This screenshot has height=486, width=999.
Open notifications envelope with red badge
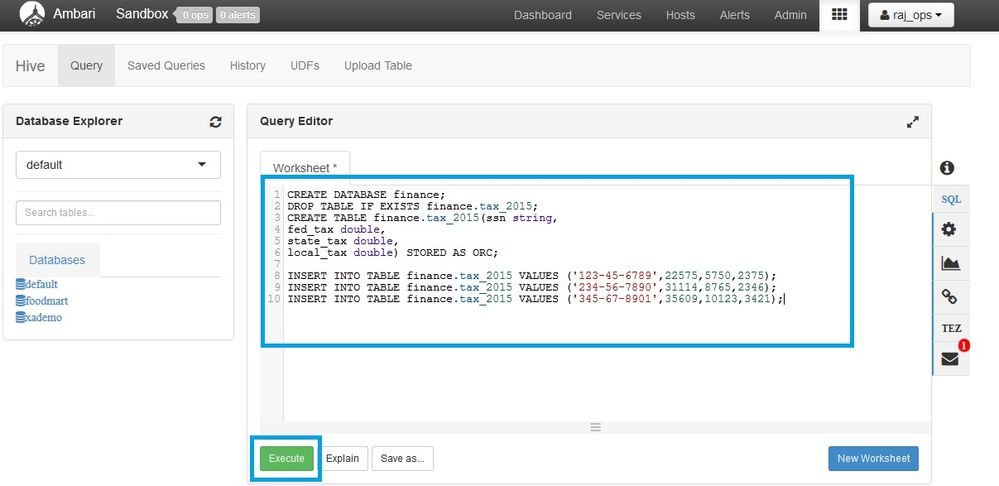click(950, 359)
